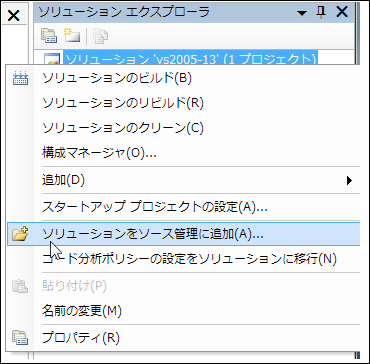Click the disabled 貼り付け(P) entry
Image resolution: width=370 pixels, height=364 pixels.
click(x=184, y=286)
